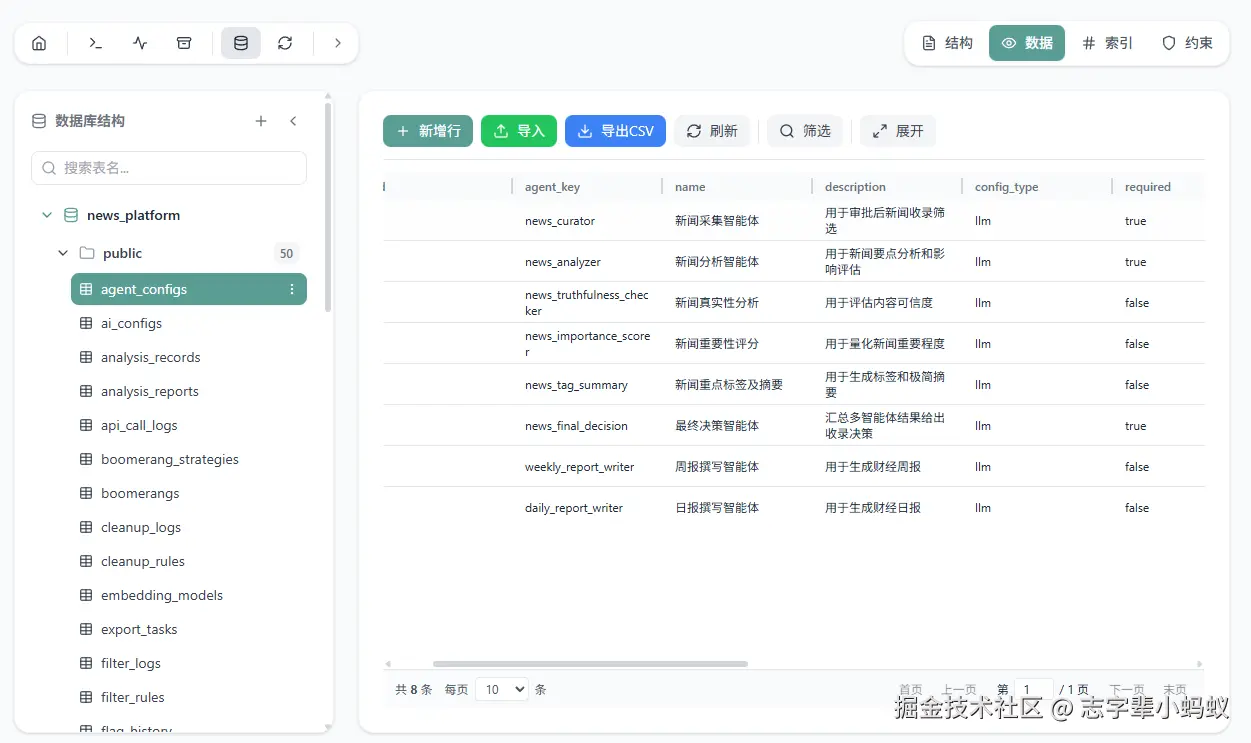Switch to the 索引 tab
Screen dimensions: 1251x743
click(x=1107, y=43)
